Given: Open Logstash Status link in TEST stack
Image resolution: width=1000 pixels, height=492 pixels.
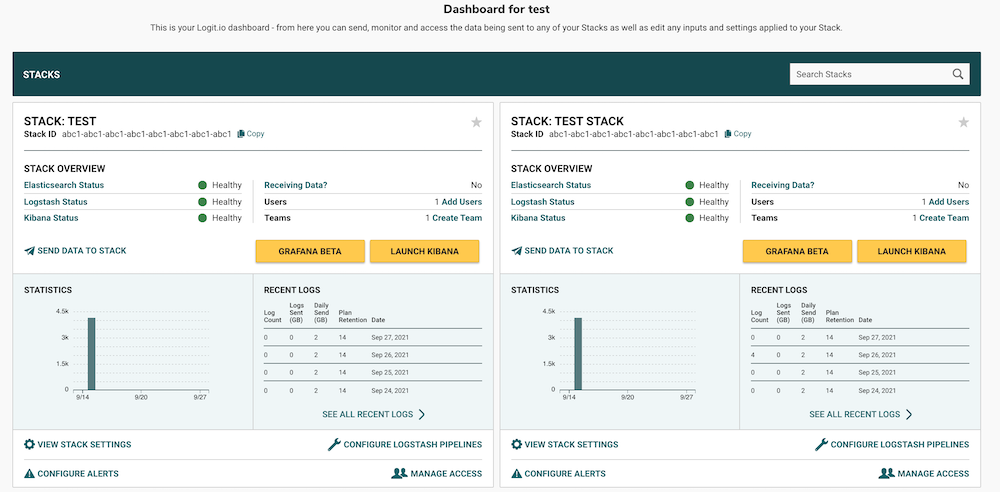Looking at the screenshot, I should (55, 202).
